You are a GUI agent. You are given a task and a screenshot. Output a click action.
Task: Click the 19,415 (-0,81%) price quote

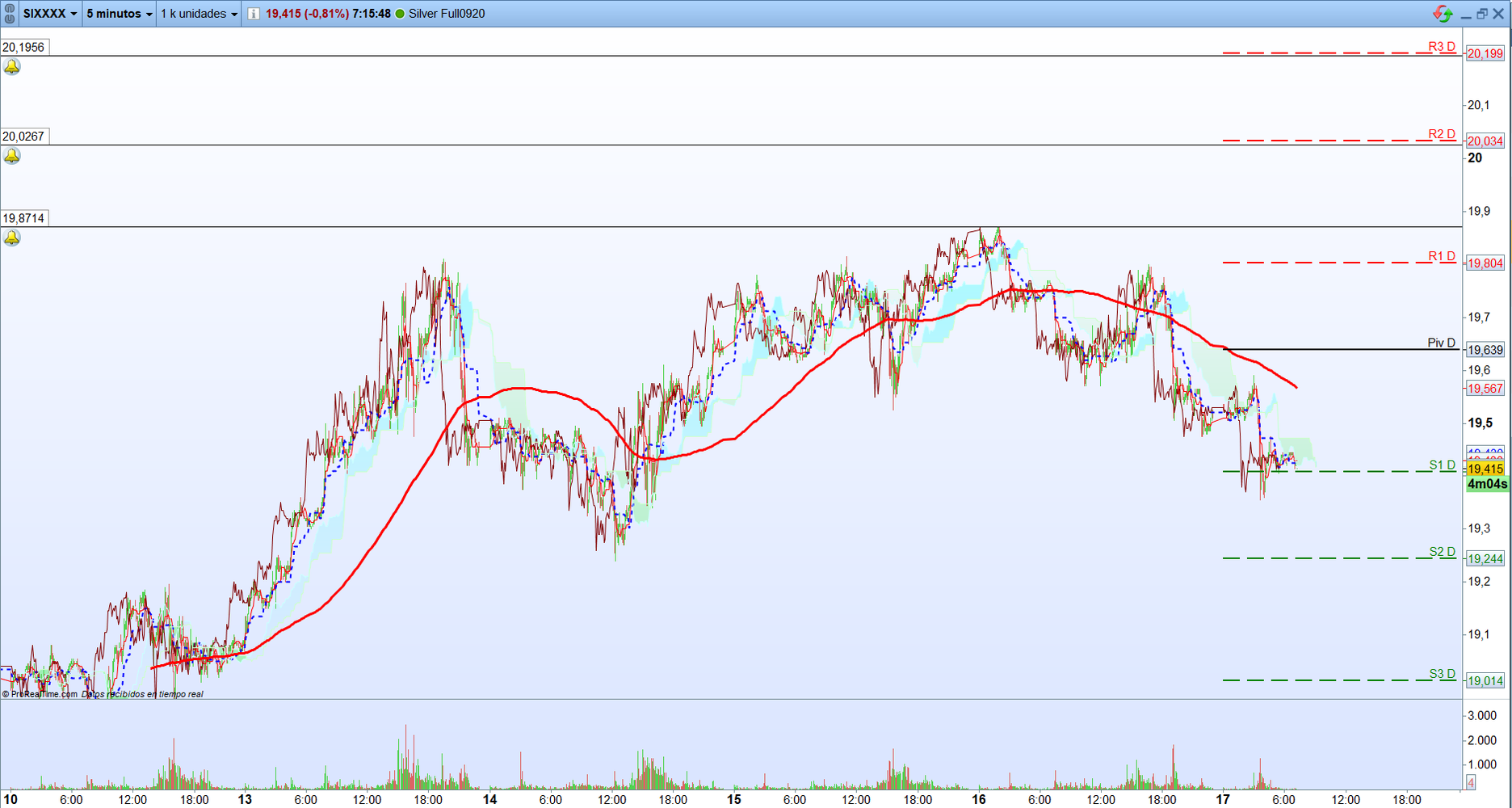coord(307,14)
